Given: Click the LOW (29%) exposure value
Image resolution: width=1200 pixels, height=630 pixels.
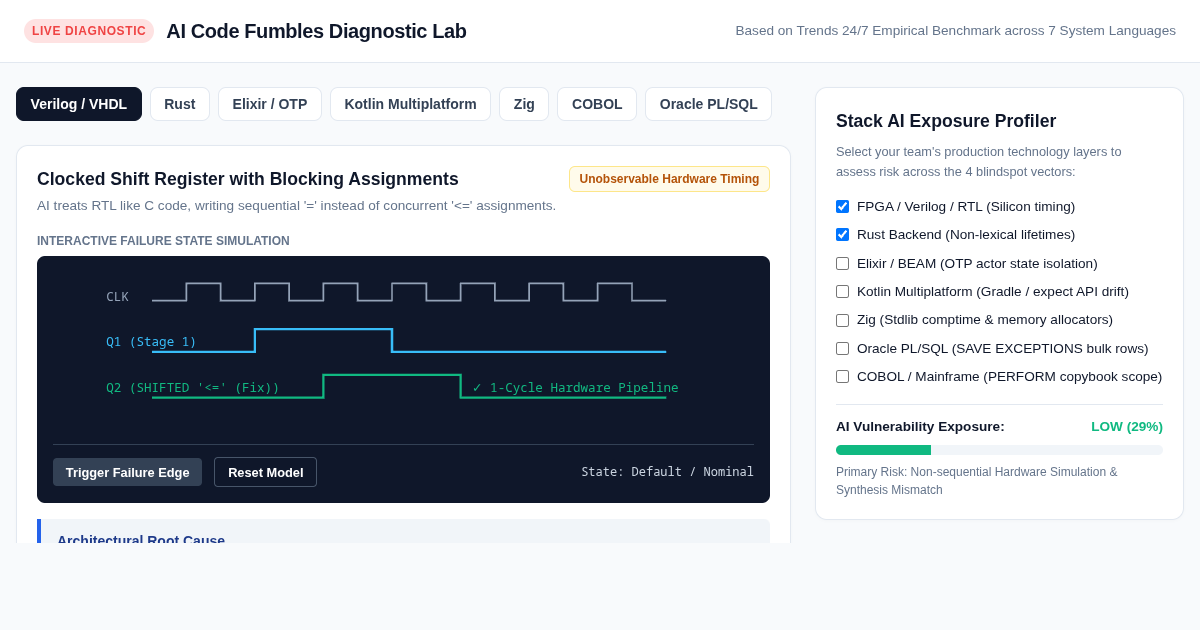Looking at the screenshot, I should pyautogui.click(x=1126, y=427).
